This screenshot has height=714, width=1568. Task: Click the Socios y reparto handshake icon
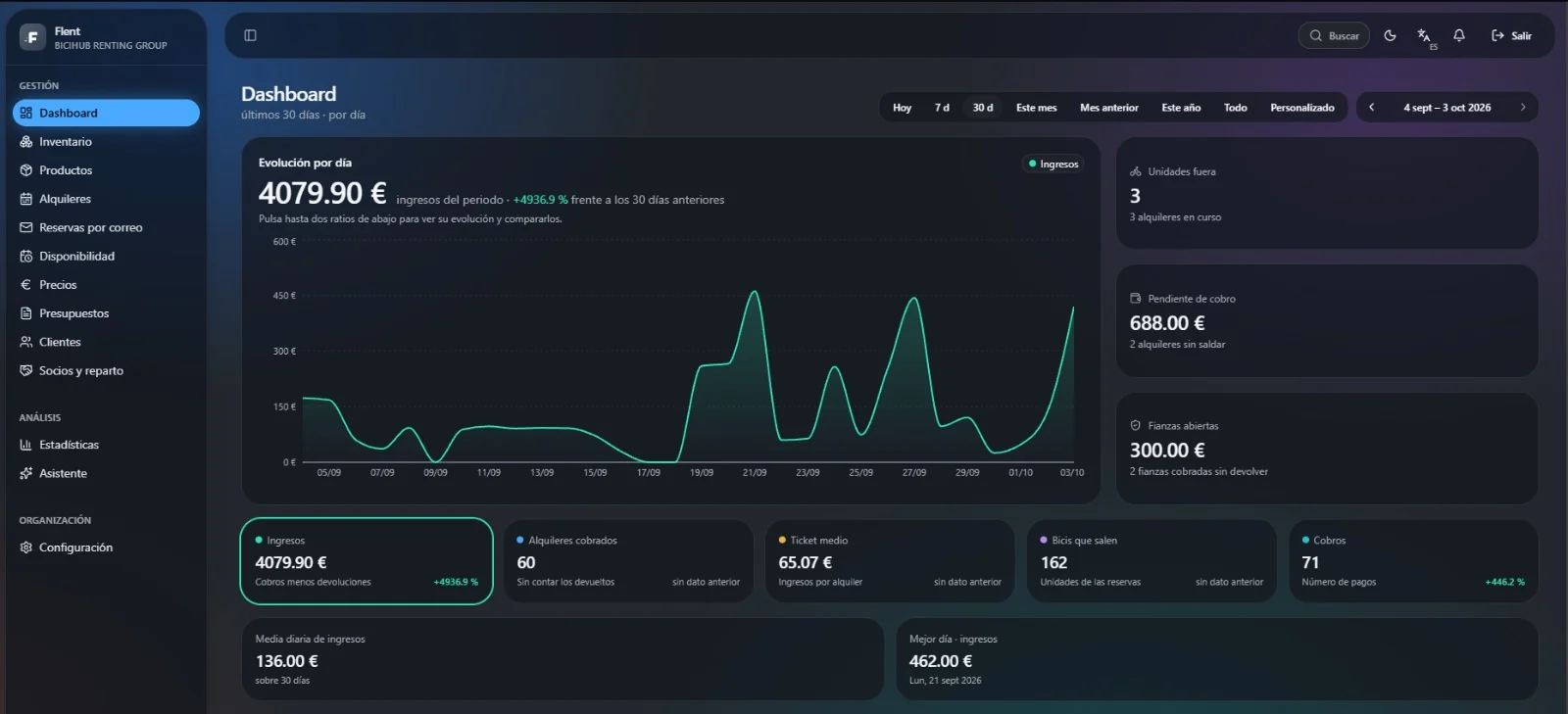(26, 370)
